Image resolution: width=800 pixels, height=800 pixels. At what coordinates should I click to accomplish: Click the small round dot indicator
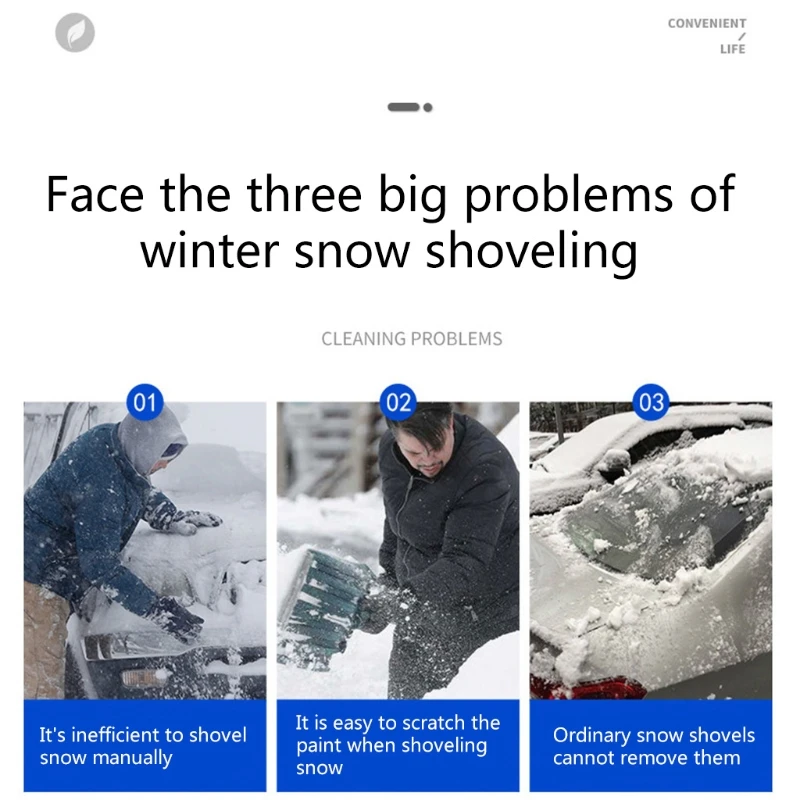tap(428, 107)
